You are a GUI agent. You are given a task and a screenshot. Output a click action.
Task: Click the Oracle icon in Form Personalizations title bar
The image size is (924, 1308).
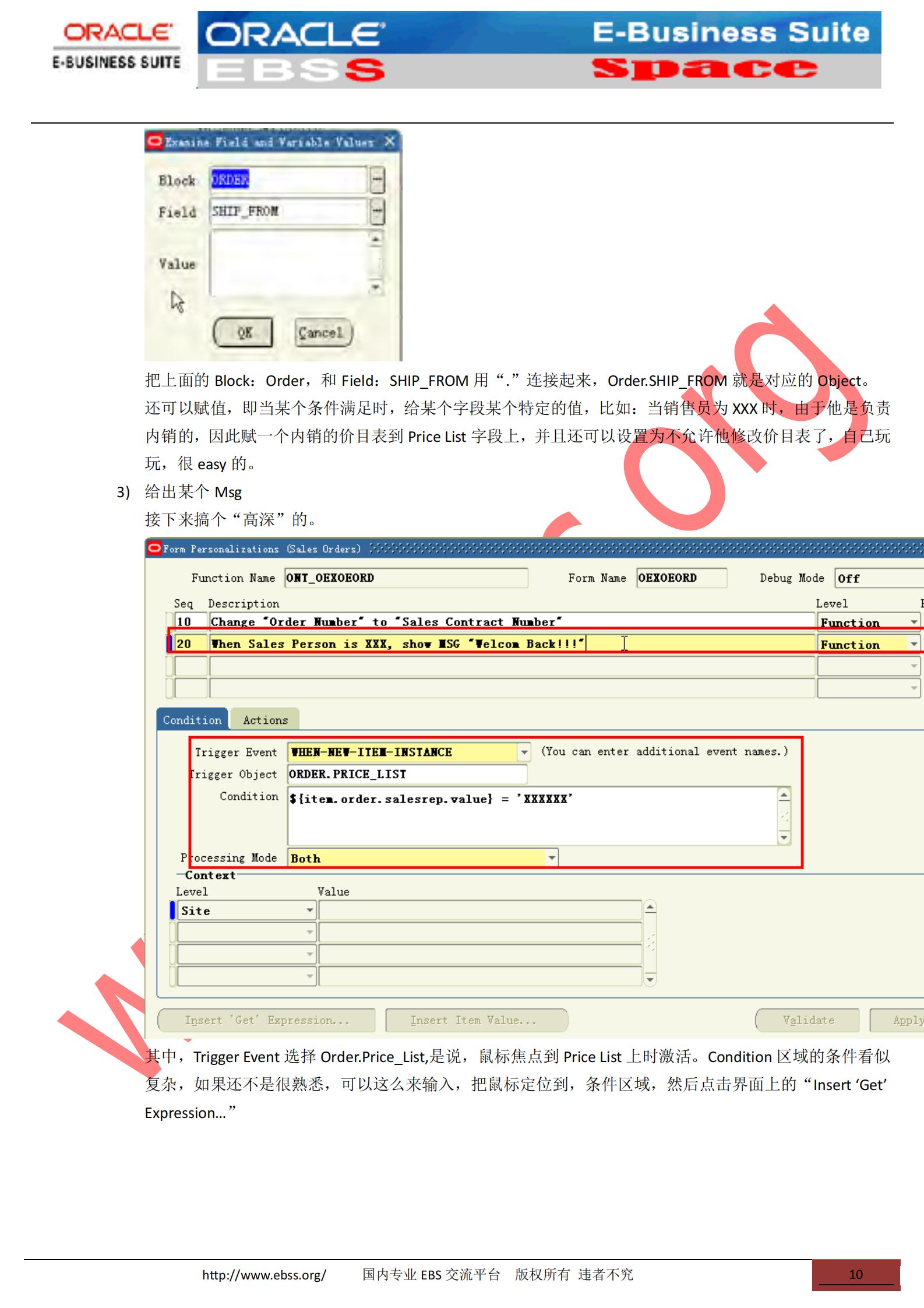tap(154, 548)
